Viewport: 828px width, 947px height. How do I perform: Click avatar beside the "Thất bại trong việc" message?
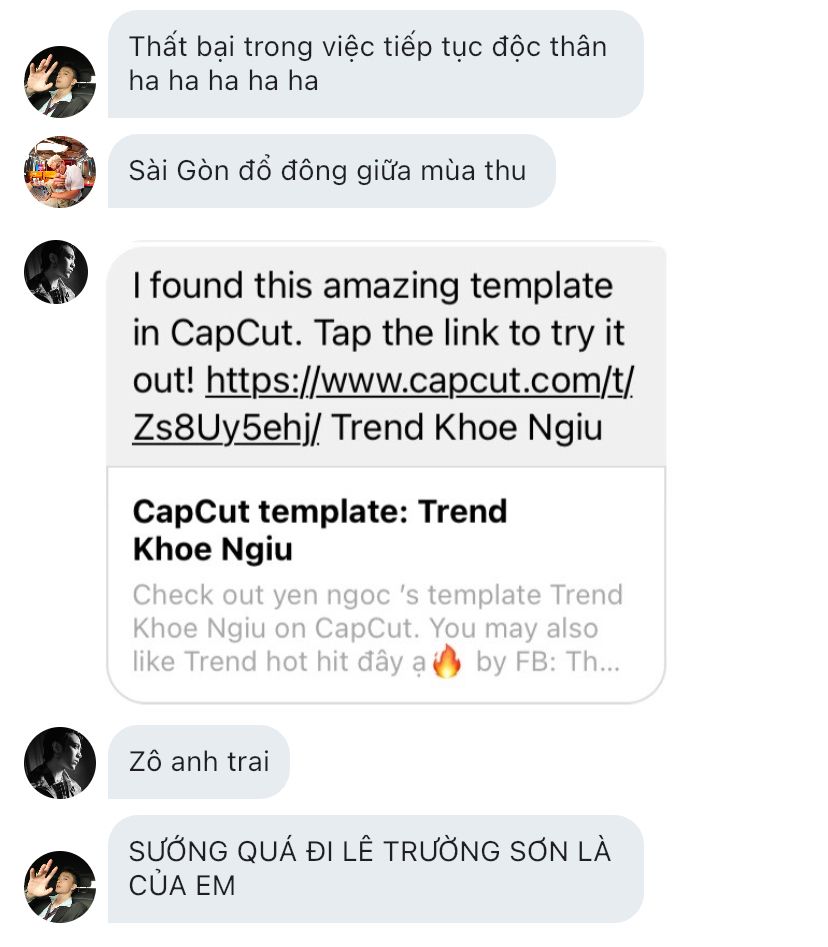(59, 82)
